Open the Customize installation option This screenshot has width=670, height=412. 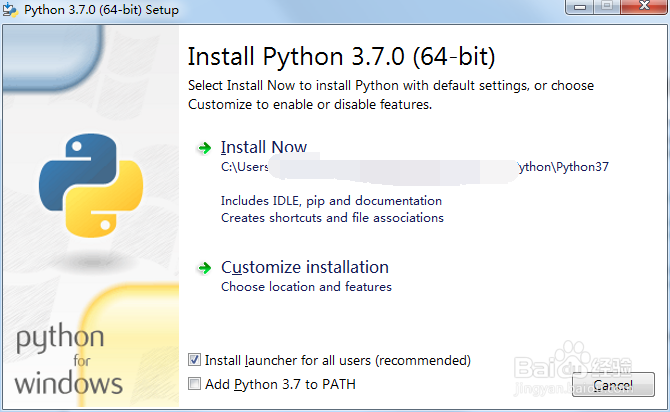(x=305, y=267)
